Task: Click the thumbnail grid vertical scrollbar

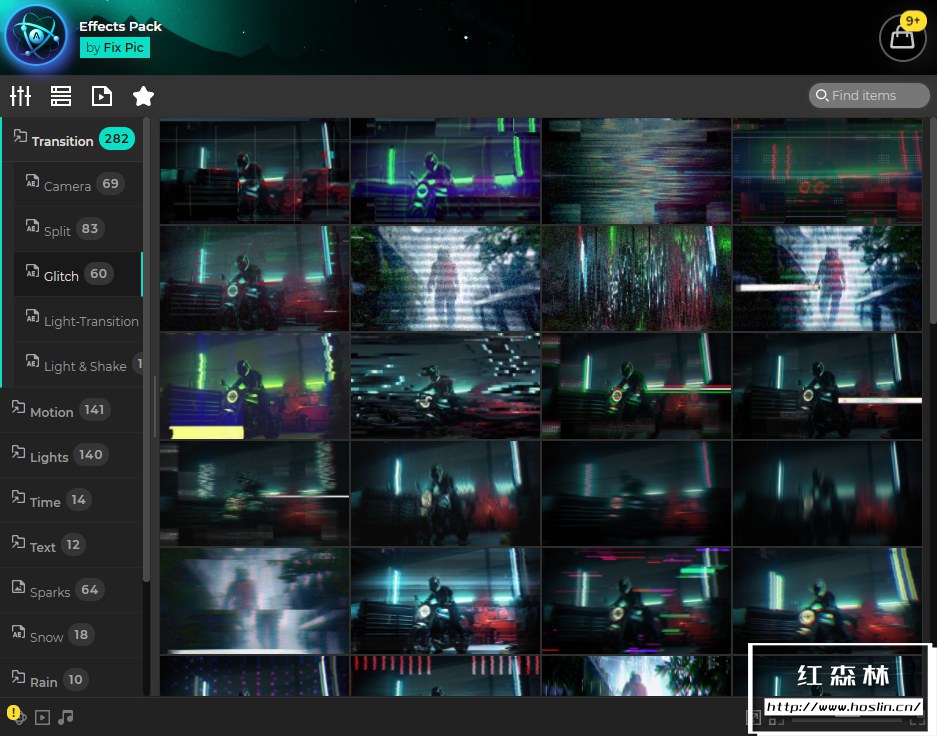Action: [933, 221]
